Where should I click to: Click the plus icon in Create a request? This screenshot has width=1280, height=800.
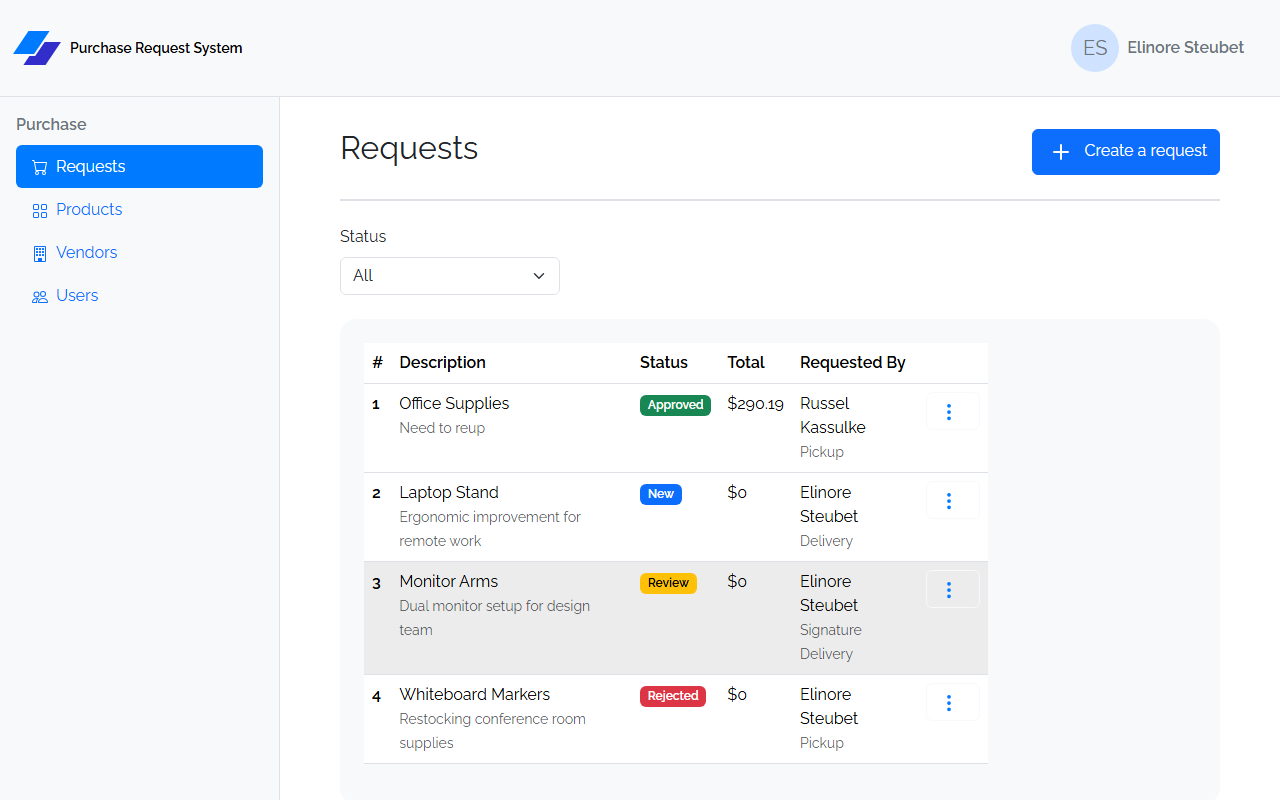[1061, 152]
